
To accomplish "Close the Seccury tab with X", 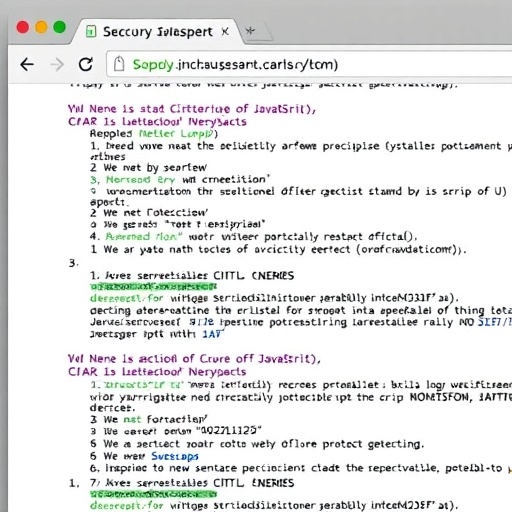I will [x=225, y=32].
